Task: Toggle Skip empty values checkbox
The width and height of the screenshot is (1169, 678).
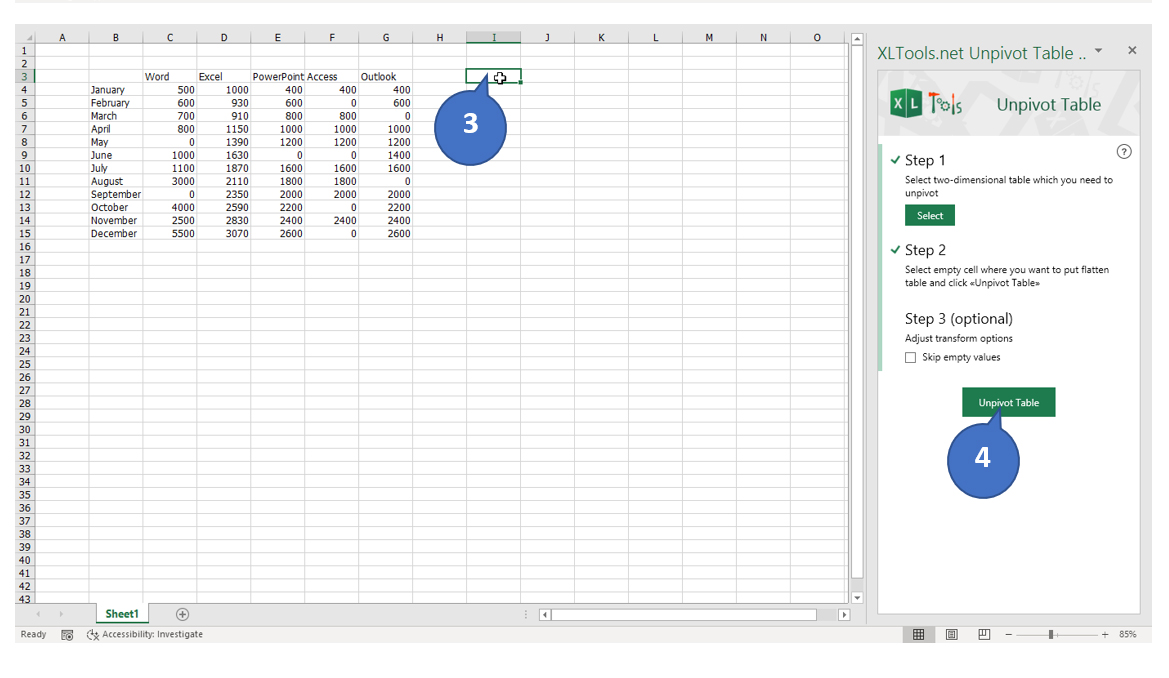Action: point(910,358)
